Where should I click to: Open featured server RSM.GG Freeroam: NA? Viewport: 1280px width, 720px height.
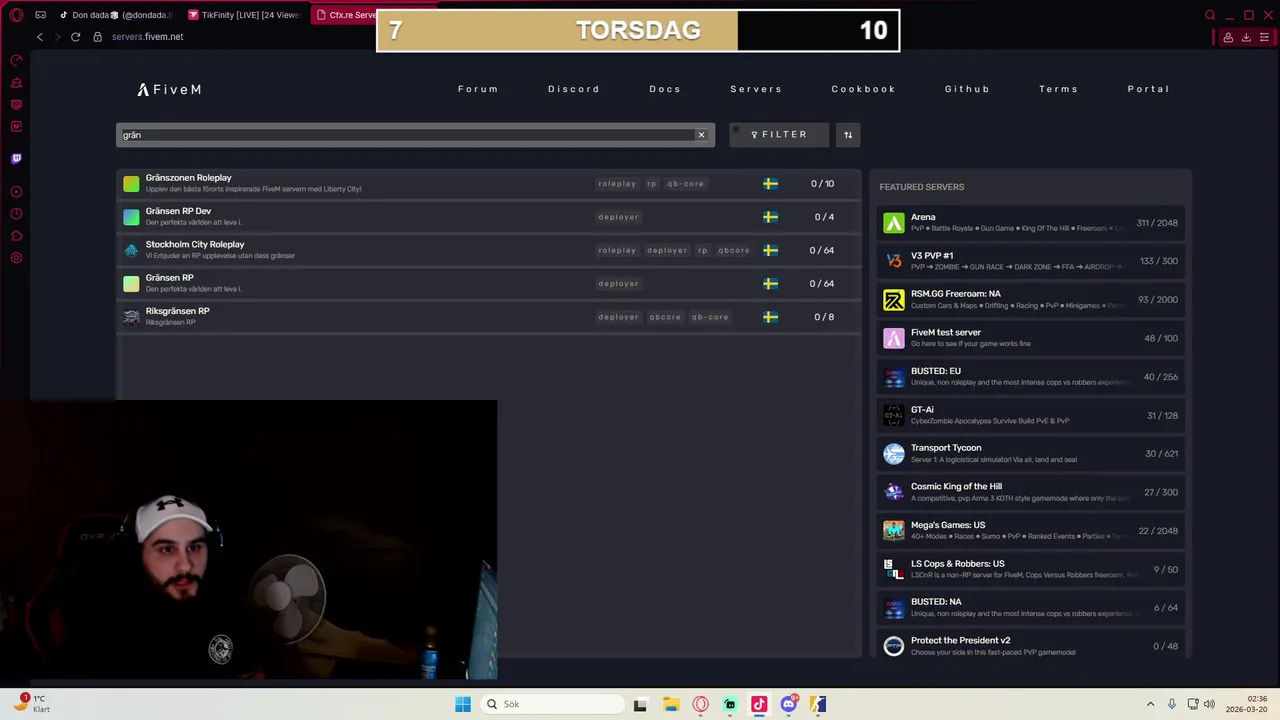(1031, 300)
